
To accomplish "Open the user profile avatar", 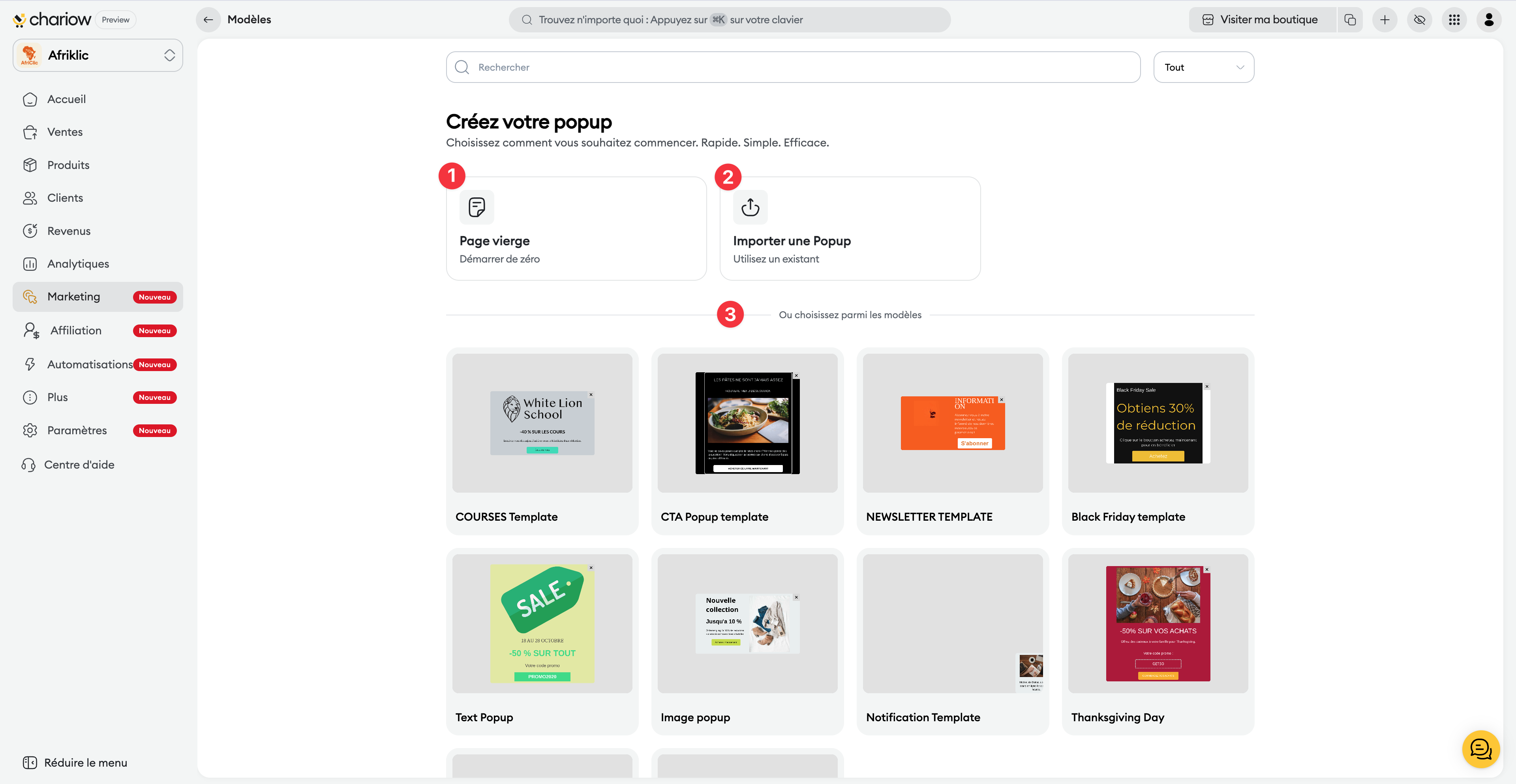I will 1488,19.
